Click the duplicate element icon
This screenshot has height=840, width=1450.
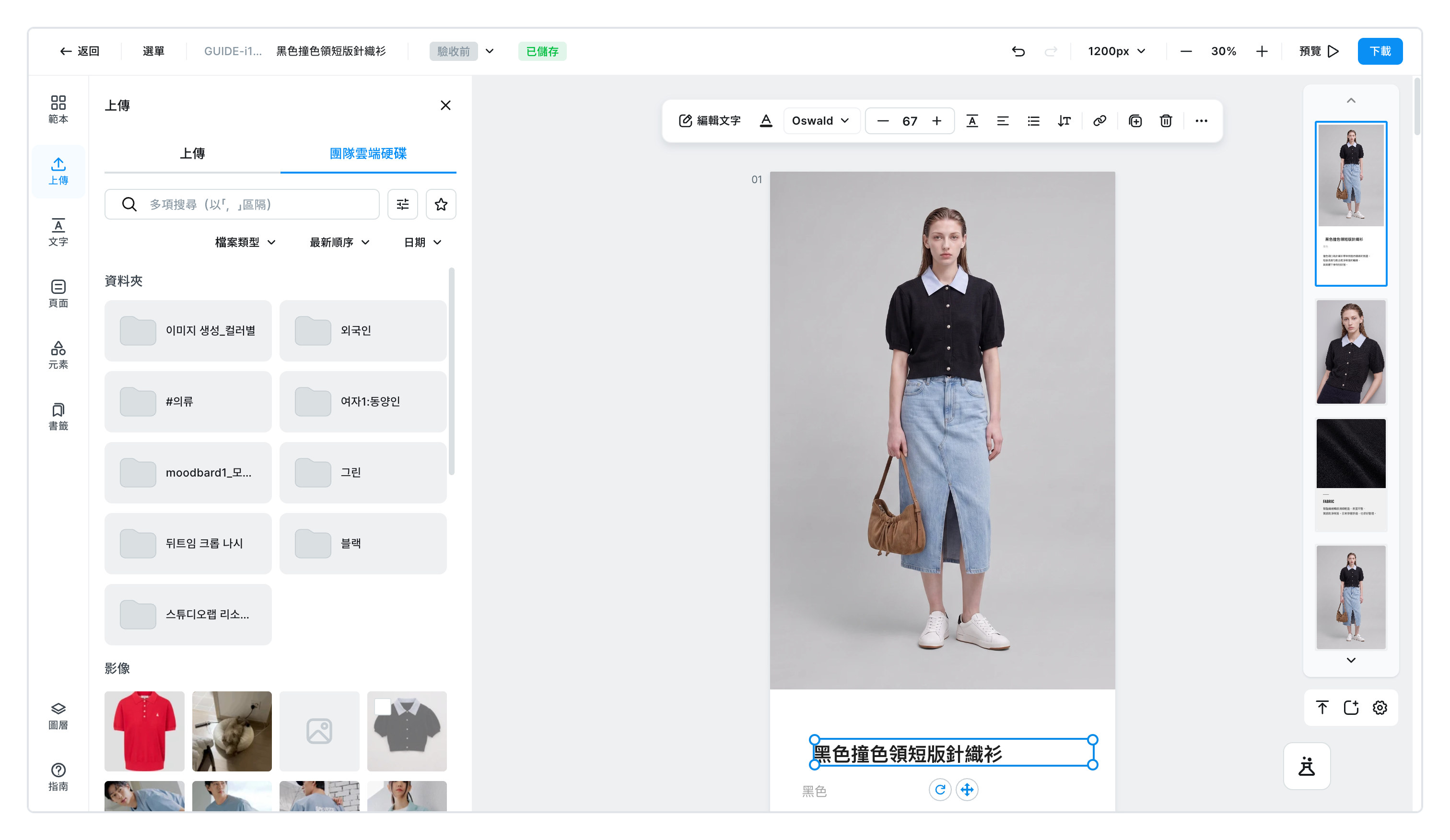1135,121
